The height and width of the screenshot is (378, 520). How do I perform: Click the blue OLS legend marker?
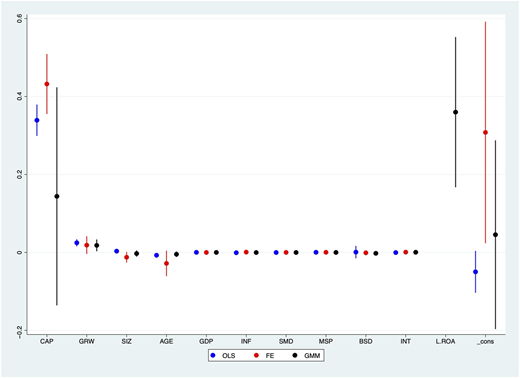[213, 356]
